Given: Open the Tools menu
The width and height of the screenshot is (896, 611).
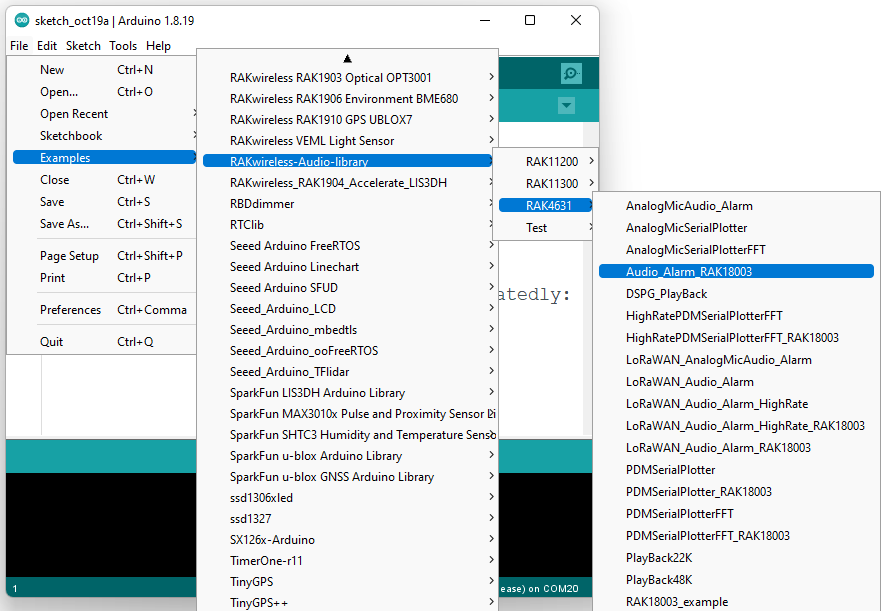Looking at the screenshot, I should click(x=123, y=46).
